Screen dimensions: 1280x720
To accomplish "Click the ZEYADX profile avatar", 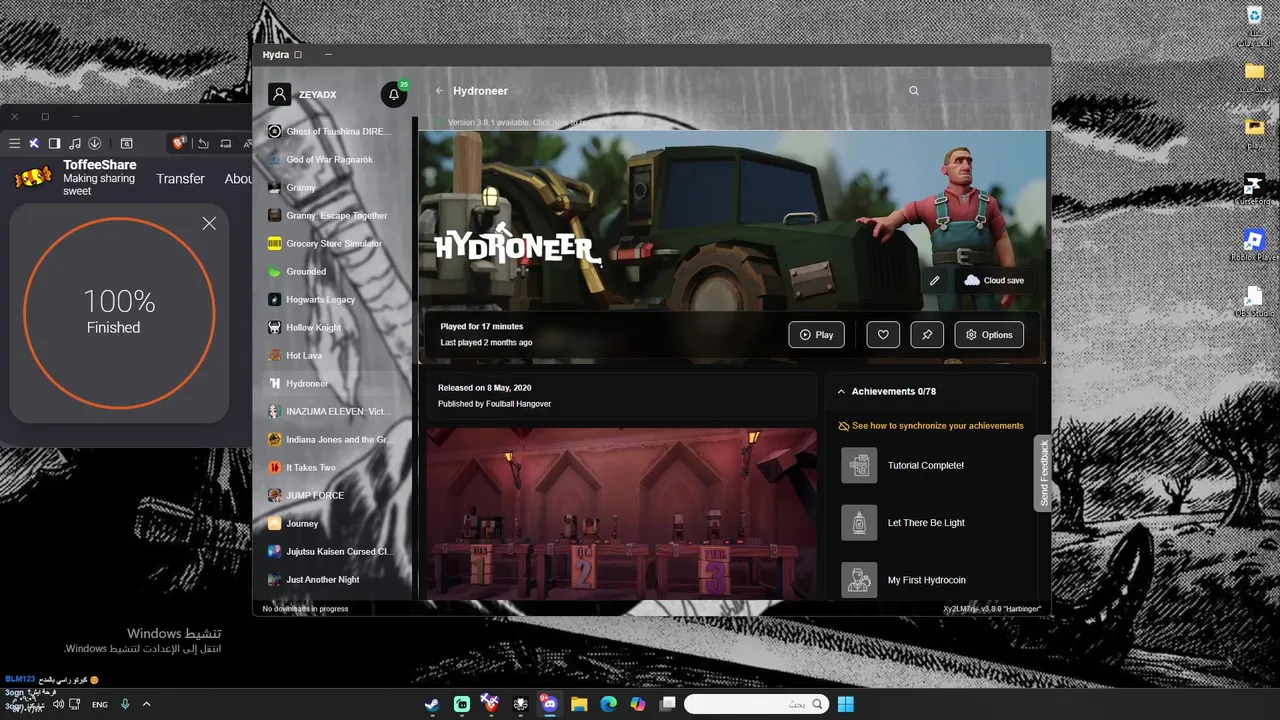I will (280, 94).
